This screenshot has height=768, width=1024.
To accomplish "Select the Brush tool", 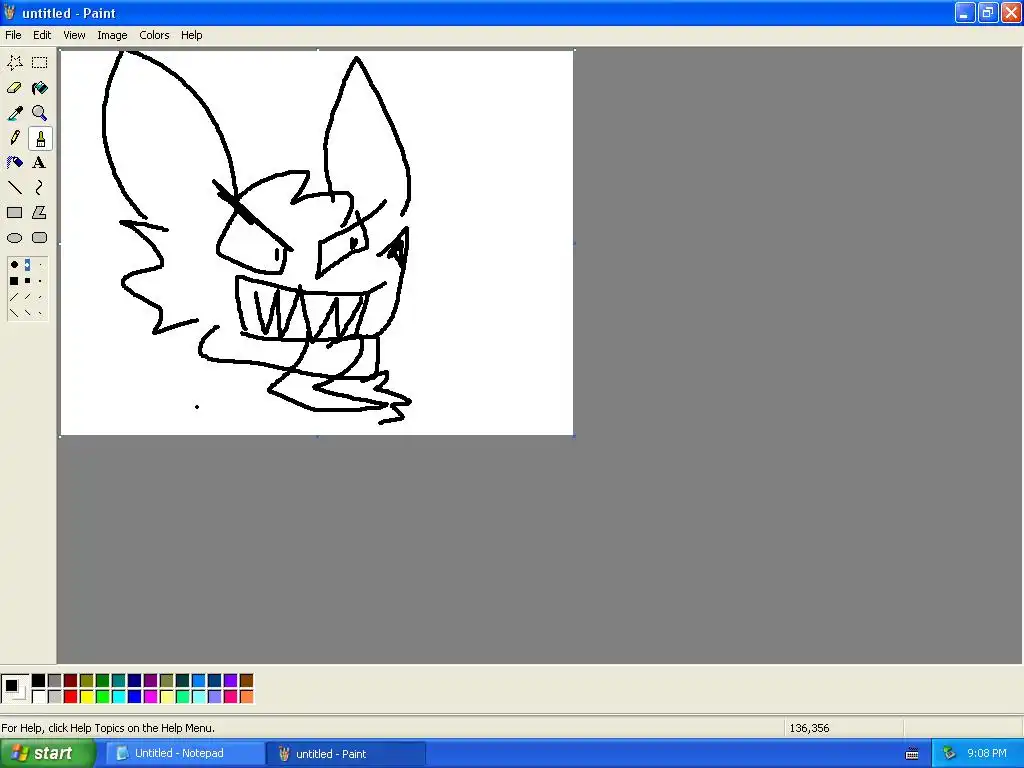I will (x=40, y=138).
